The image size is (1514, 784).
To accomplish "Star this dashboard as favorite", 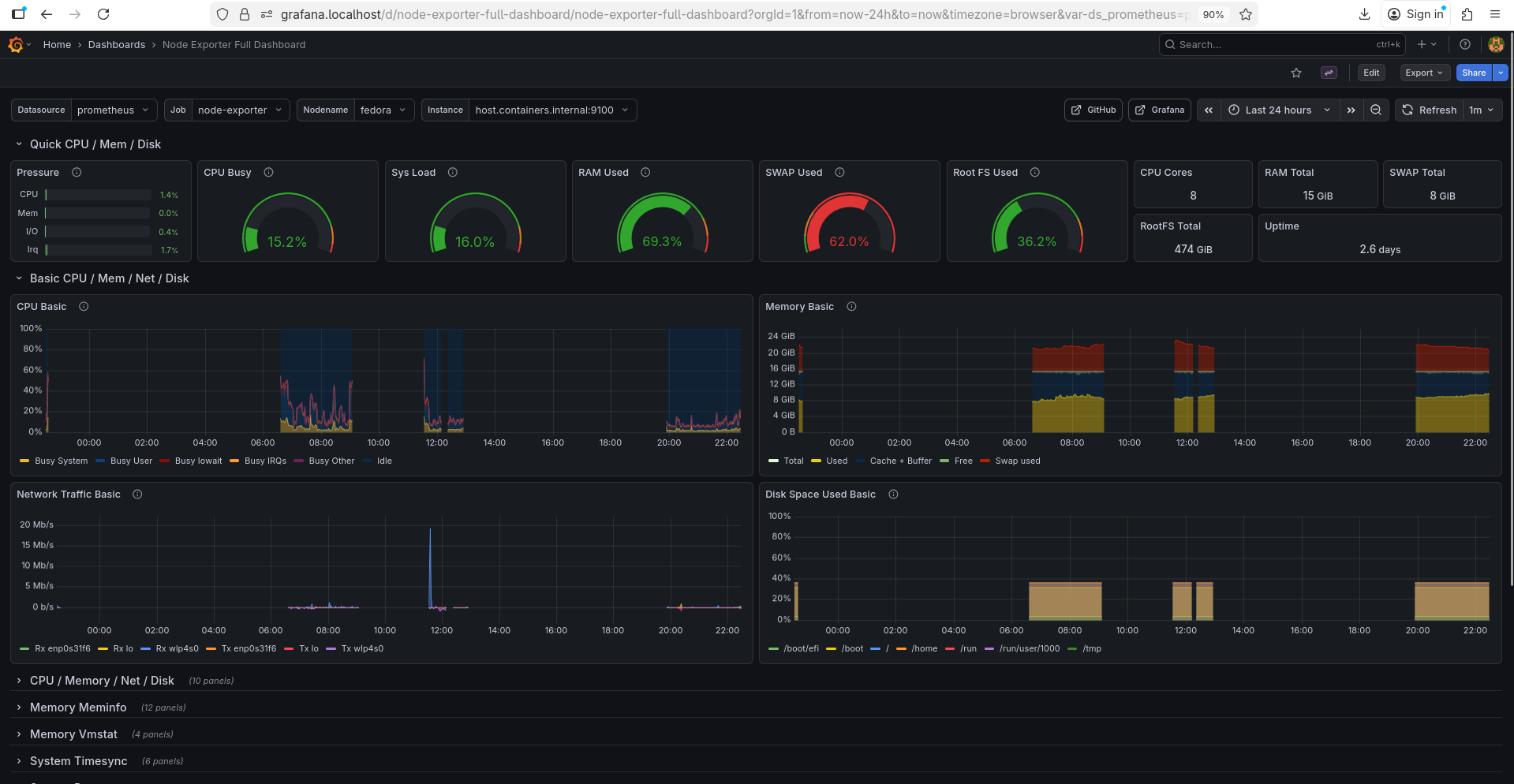I will pyautogui.click(x=1296, y=73).
